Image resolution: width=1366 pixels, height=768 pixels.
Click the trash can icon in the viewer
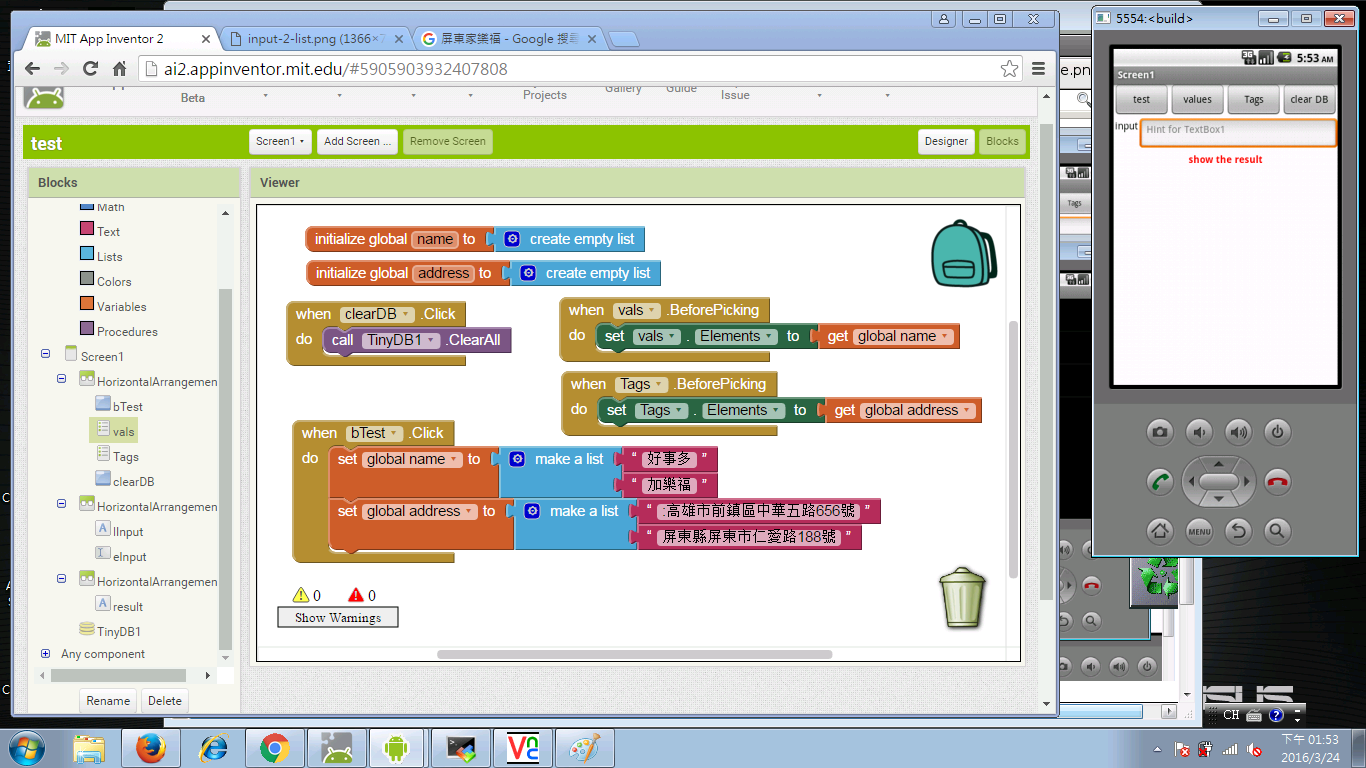962,597
